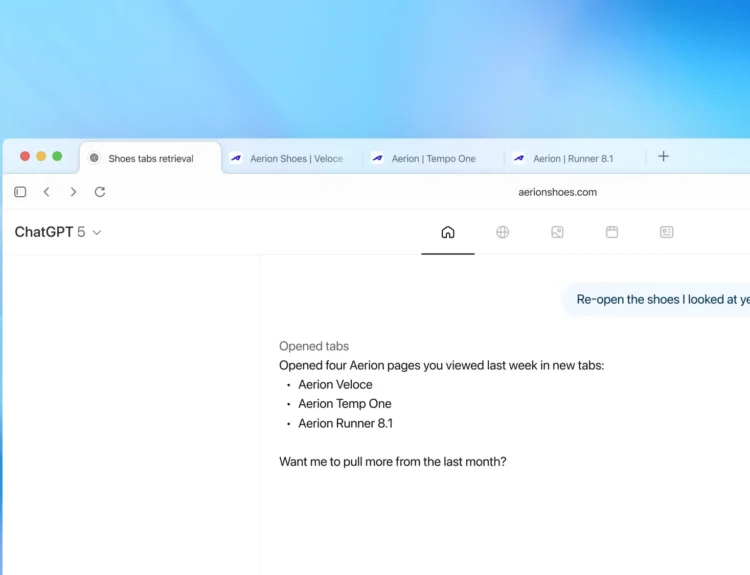Screen dimensions: 750x575
Task: Open the globe browse icon
Action: (x=502, y=232)
